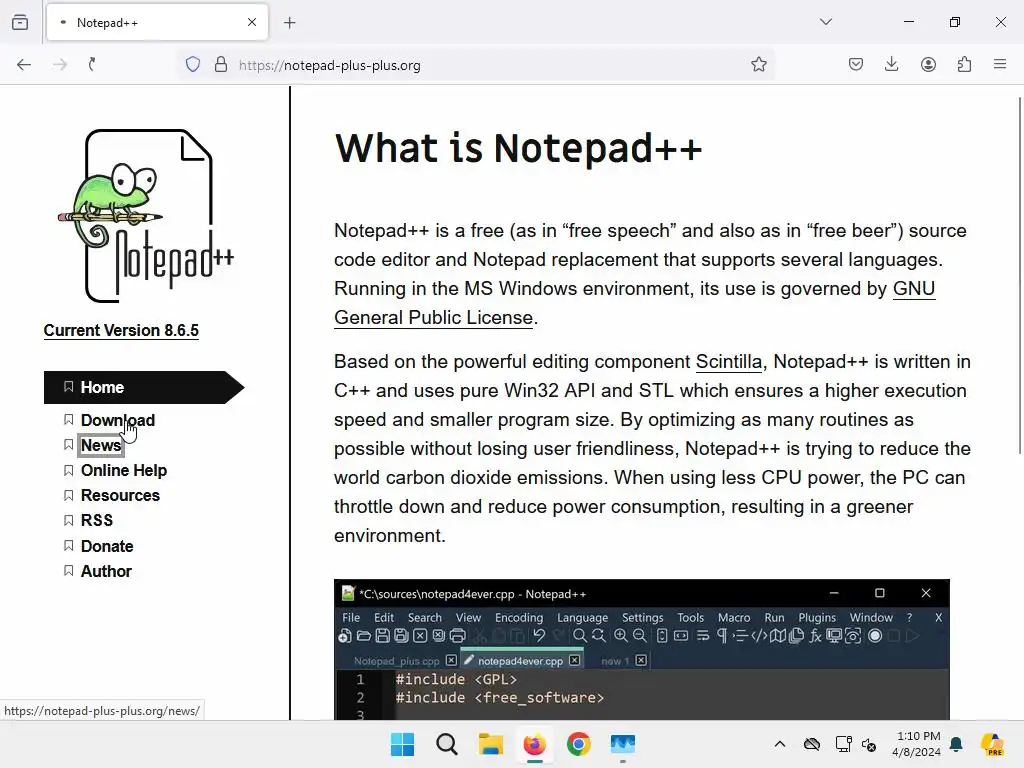Open the clock showing 1:10 PM
Viewport: 1024px width, 768px height.
pyautogui.click(x=916, y=744)
